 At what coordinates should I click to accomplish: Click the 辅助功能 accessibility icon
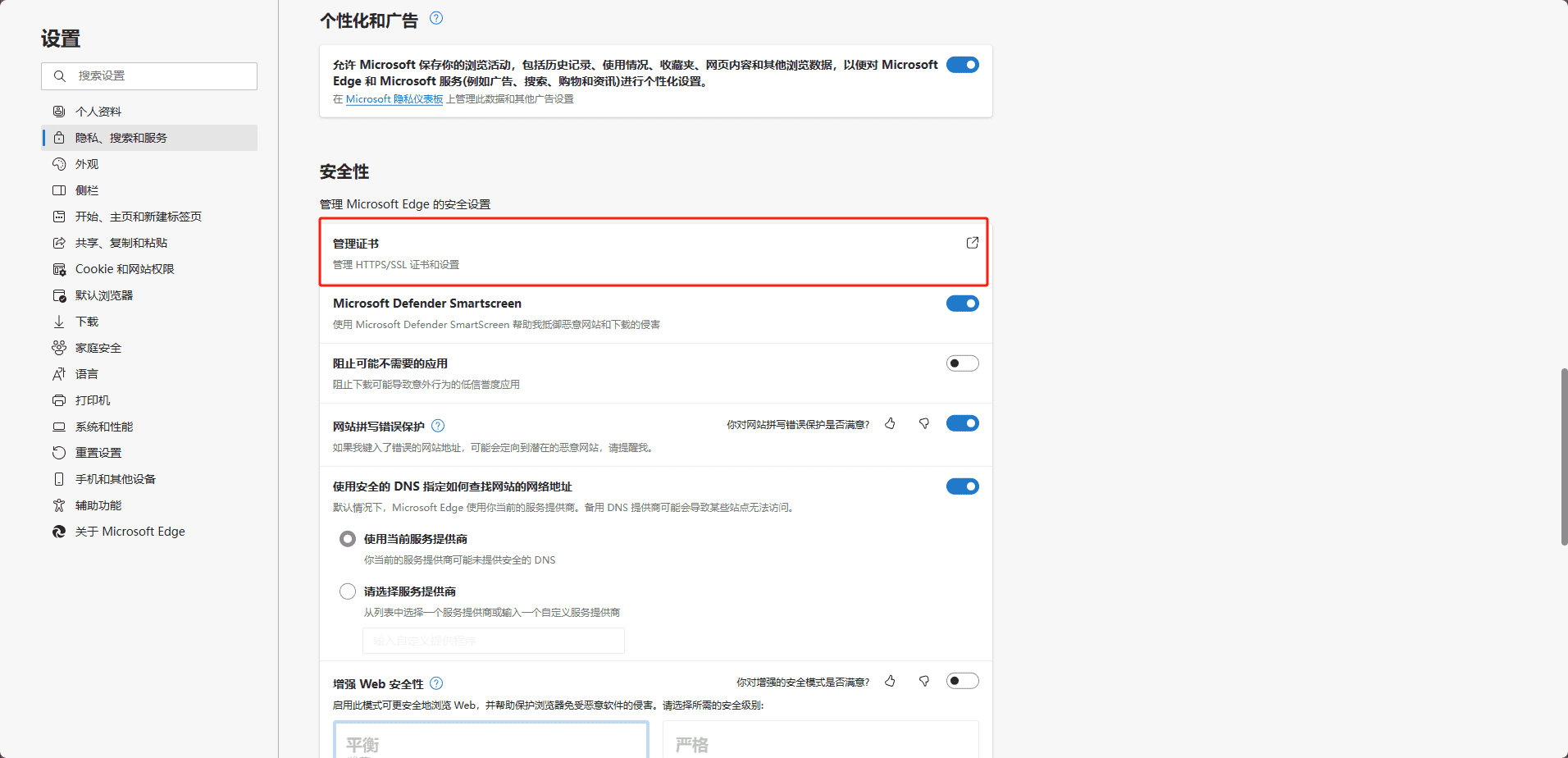pyautogui.click(x=59, y=505)
